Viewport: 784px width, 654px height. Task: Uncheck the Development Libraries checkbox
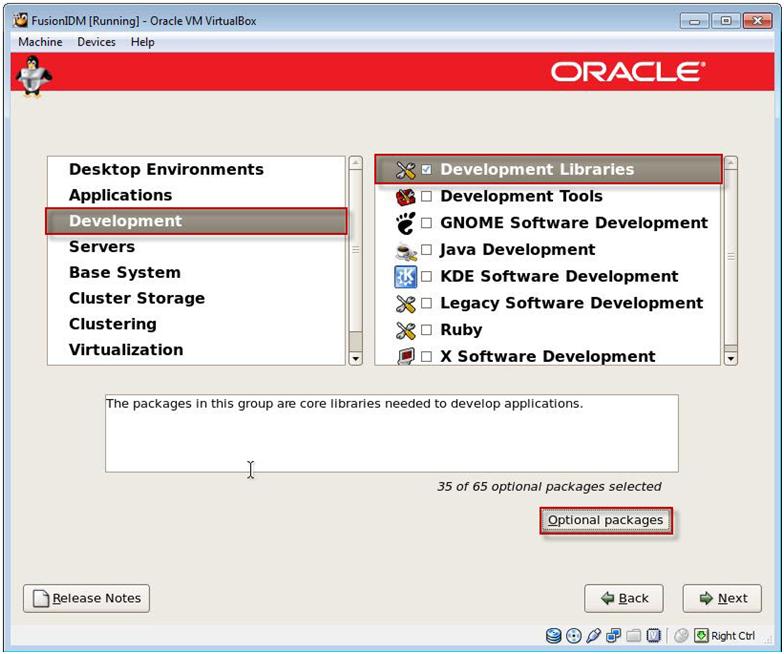[x=426, y=170]
